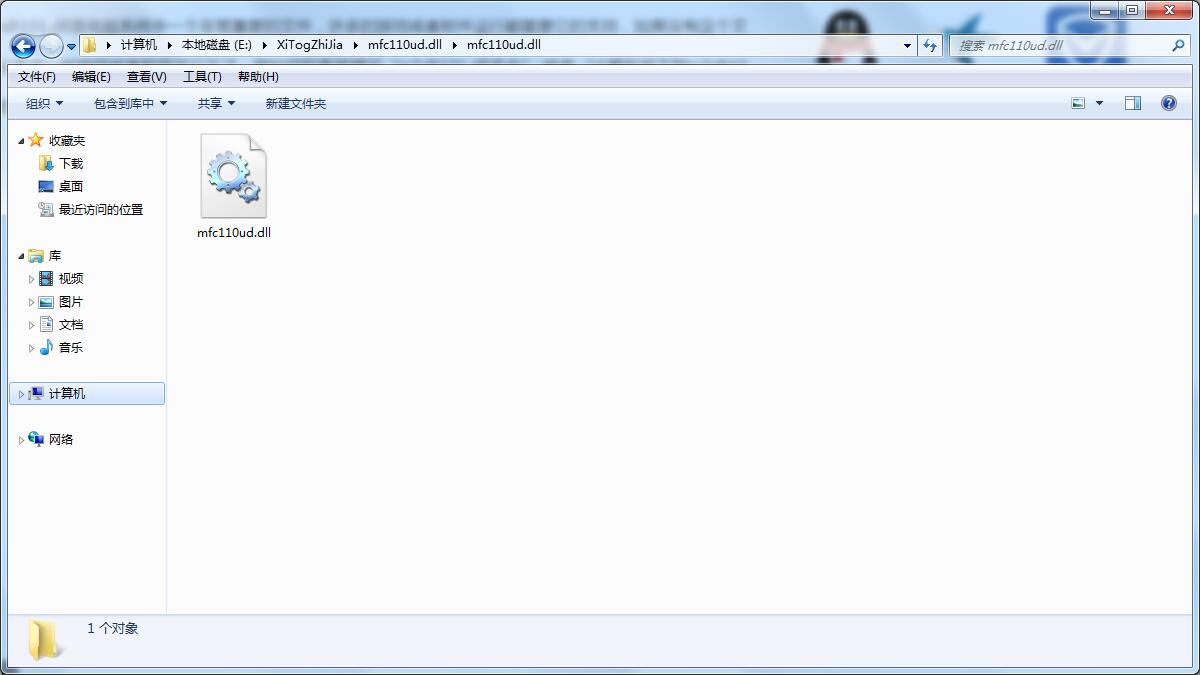
Task: Open the 图片 library
Action: (x=68, y=301)
